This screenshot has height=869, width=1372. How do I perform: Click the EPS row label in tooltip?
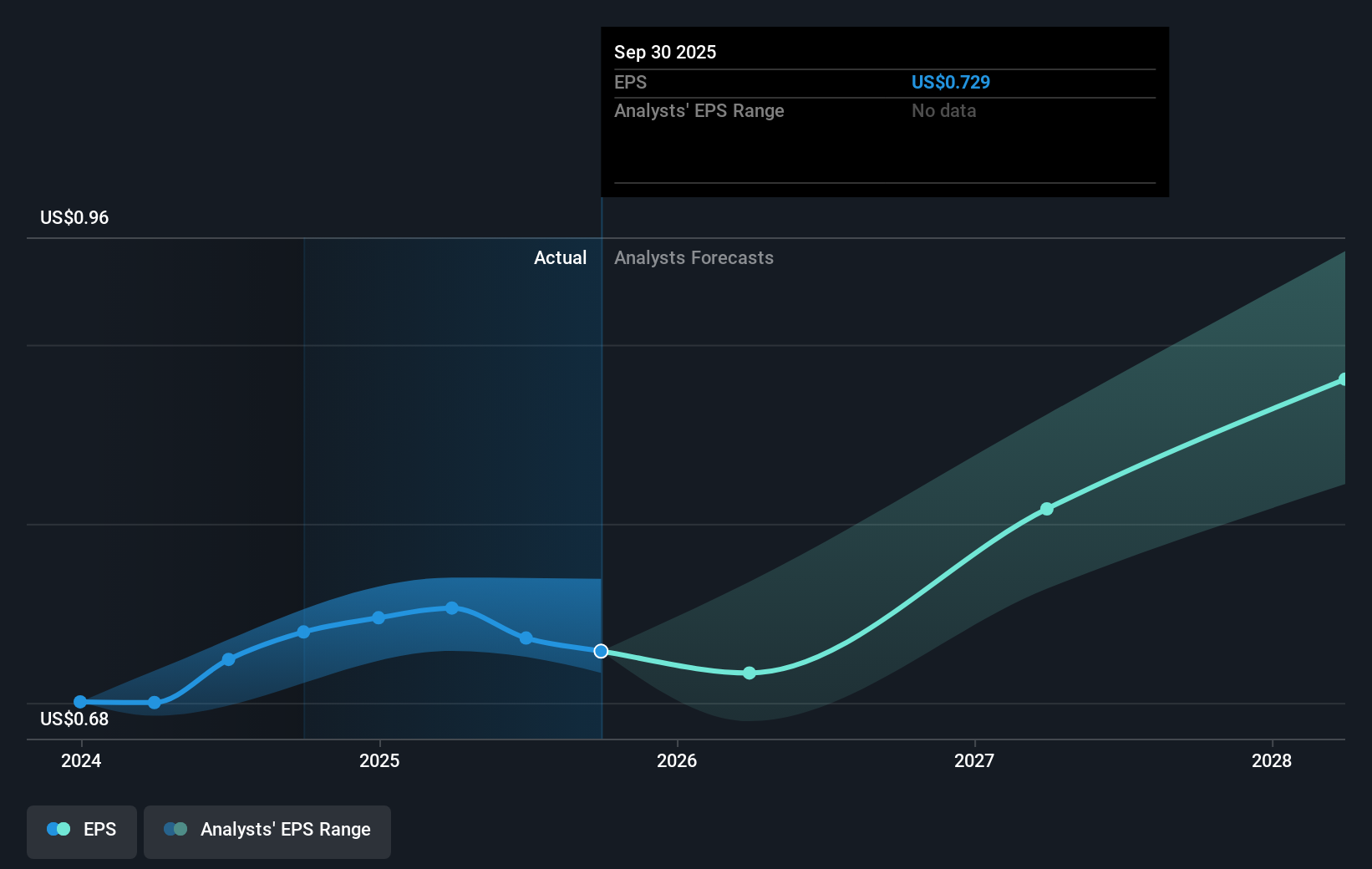coord(630,82)
